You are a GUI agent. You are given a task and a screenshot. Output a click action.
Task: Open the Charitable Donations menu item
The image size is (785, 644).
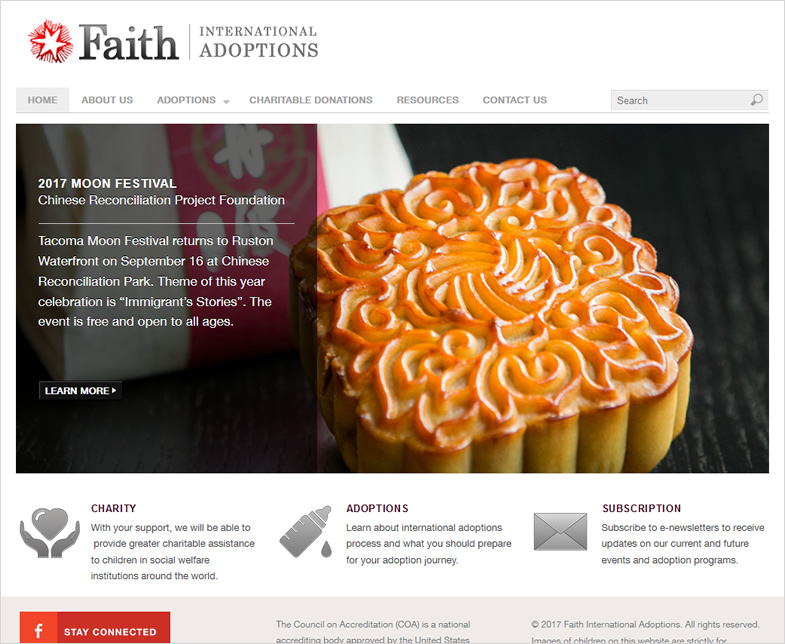(311, 100)
